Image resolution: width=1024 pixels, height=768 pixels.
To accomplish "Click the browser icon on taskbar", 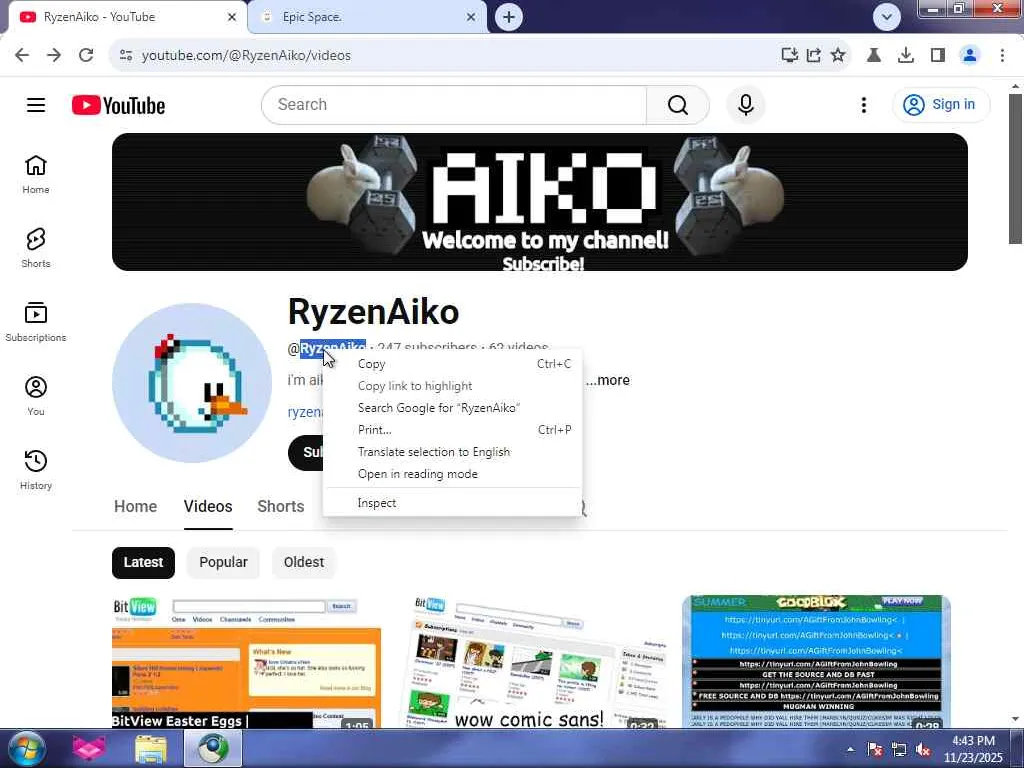I will (x=214, y=748).
